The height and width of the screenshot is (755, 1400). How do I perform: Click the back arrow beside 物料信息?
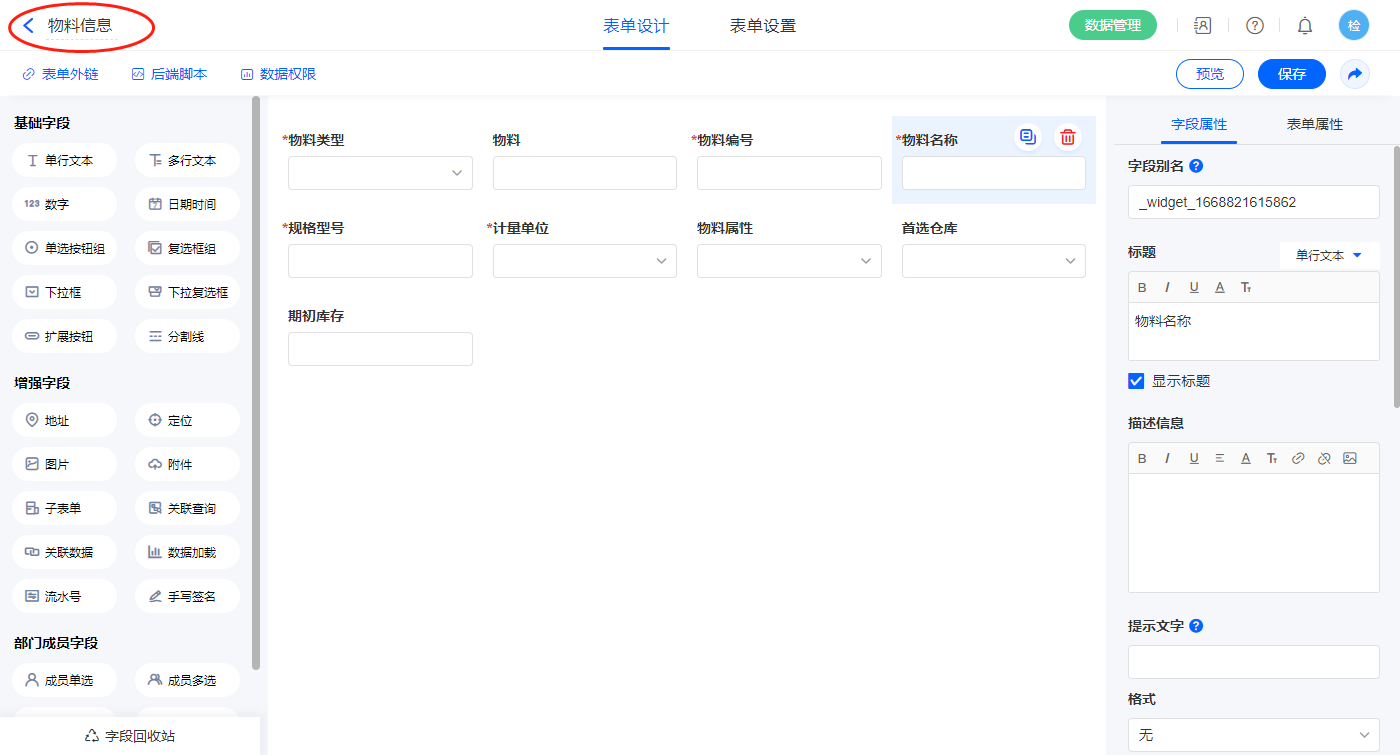click(x=29, y=26)
